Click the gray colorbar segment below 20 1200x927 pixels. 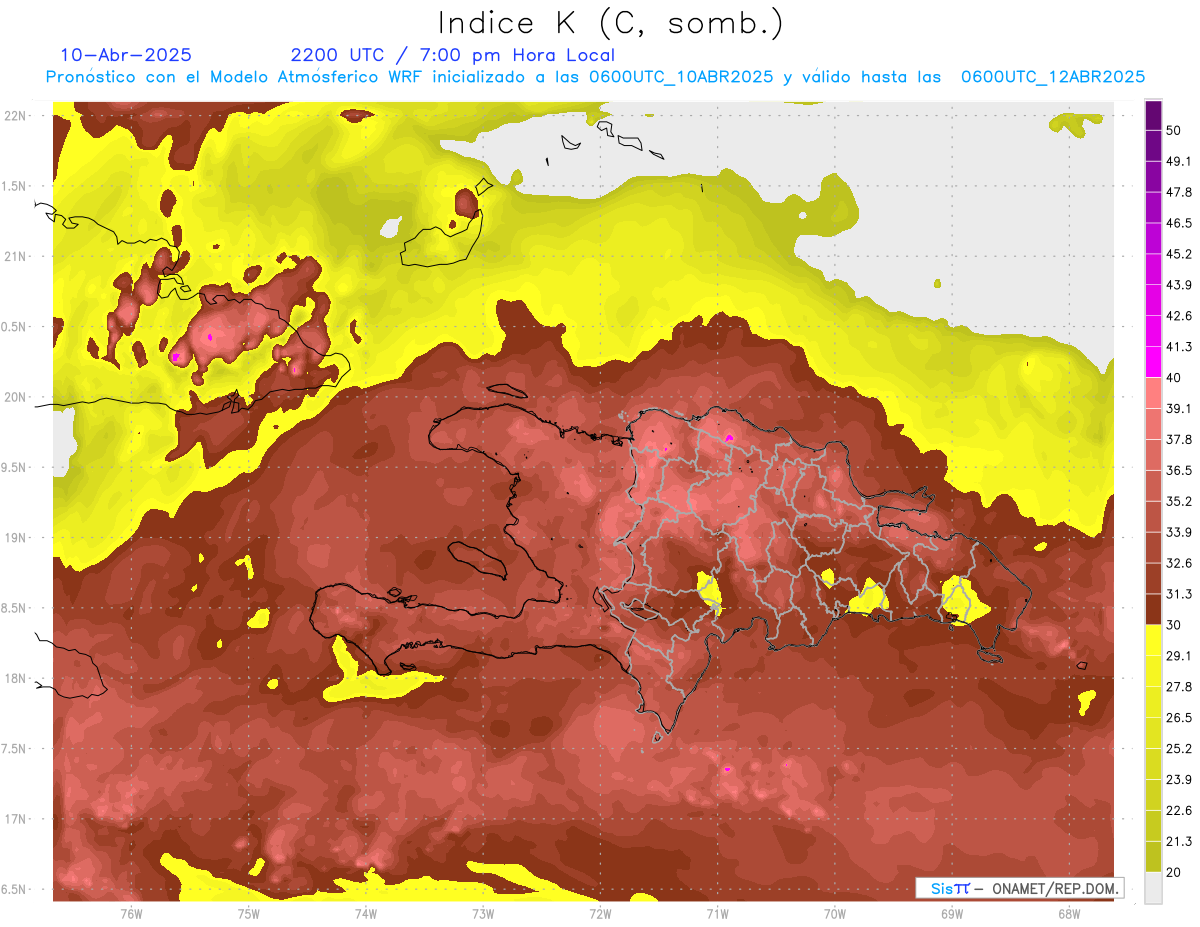(1153, 887)
